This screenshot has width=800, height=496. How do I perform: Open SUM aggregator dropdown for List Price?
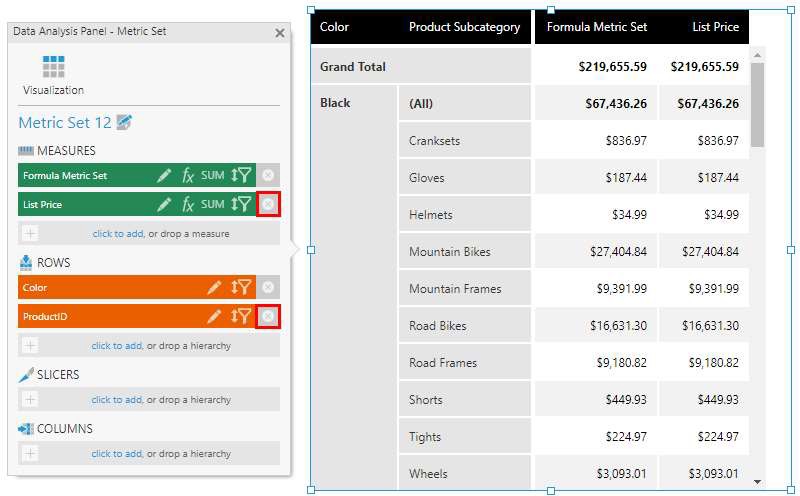[x=212, y=204]
